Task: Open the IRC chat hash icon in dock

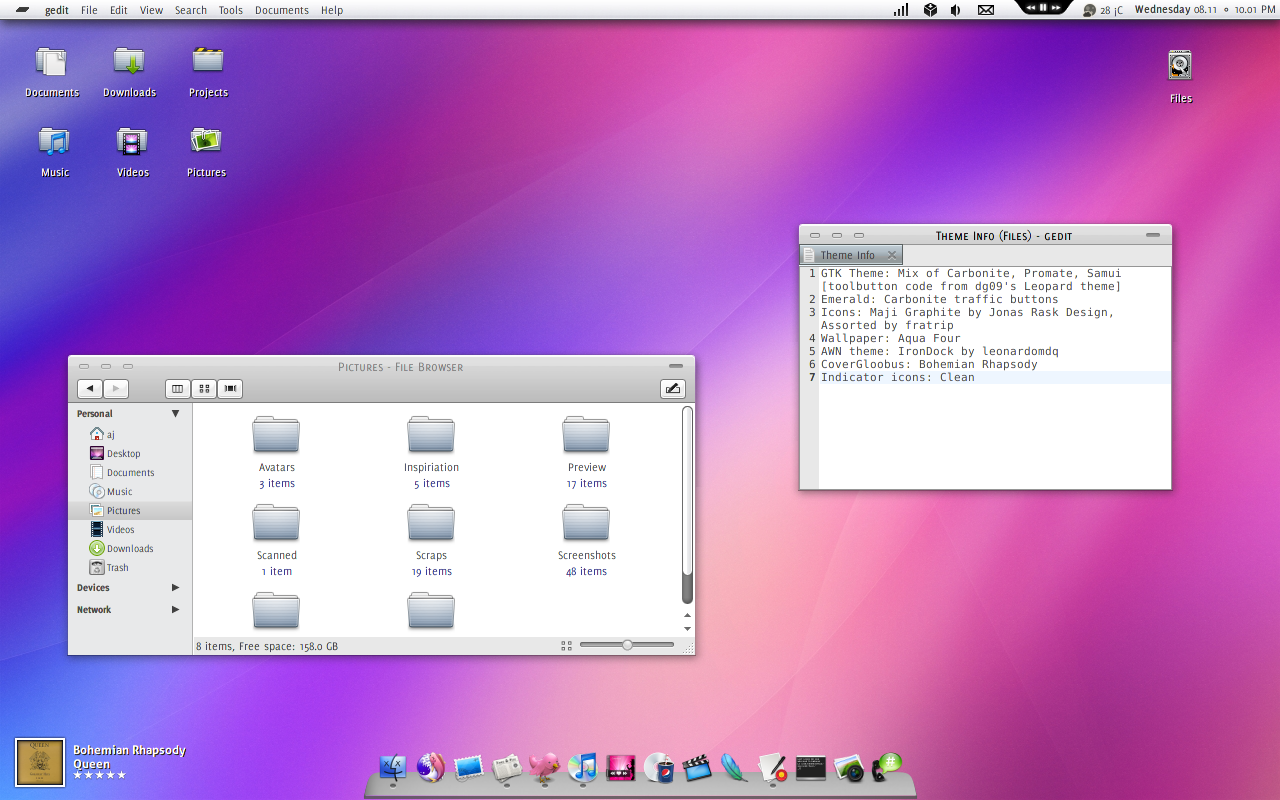Action: (886, 766)
